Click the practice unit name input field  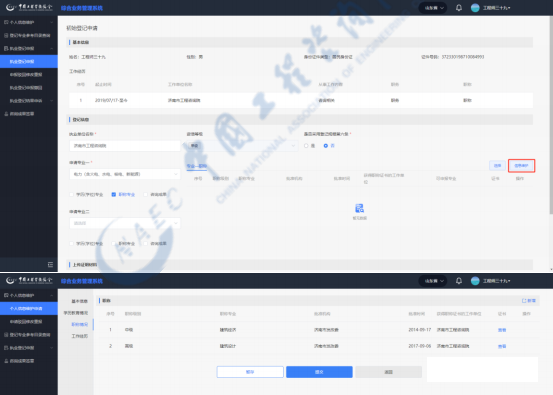click(124, 146)
